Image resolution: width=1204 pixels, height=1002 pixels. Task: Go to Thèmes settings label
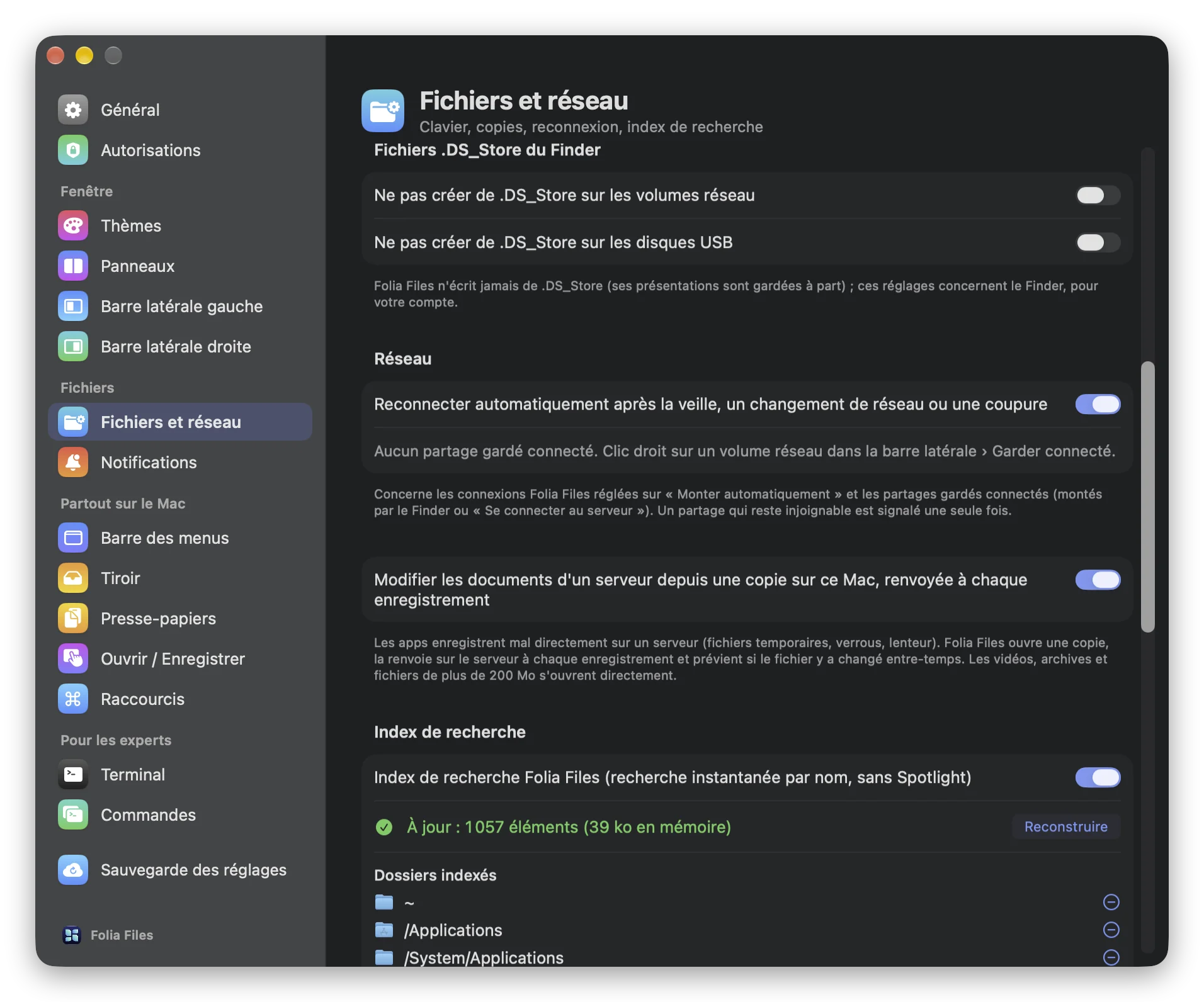[x=131, y=226]
